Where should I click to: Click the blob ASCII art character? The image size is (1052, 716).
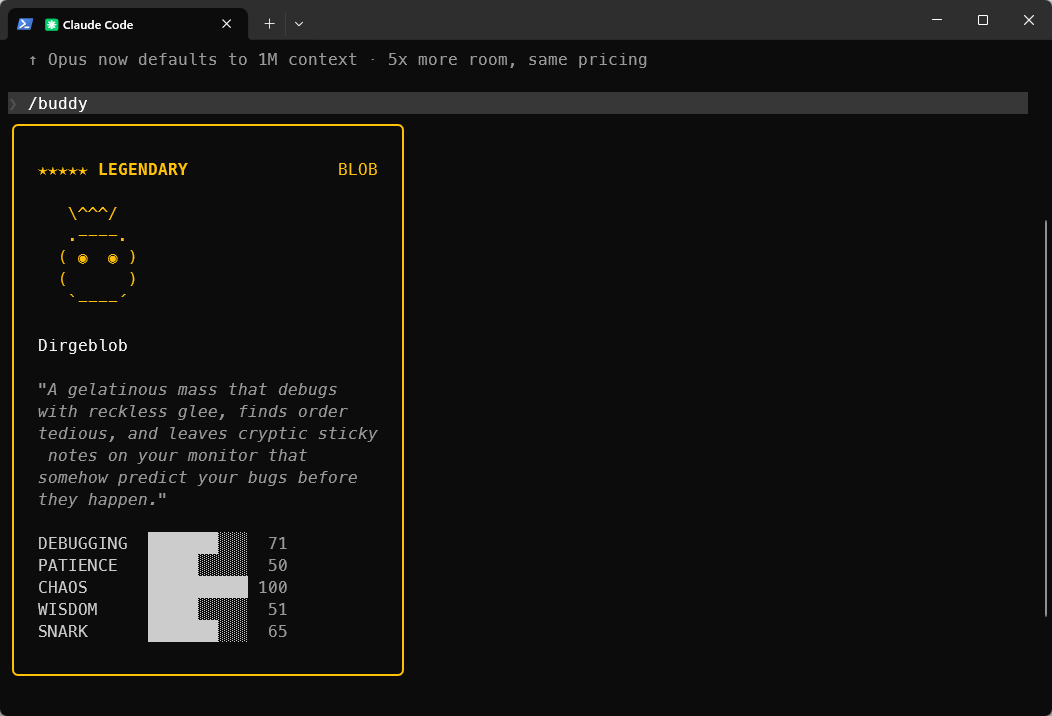(x=98, y=256)
